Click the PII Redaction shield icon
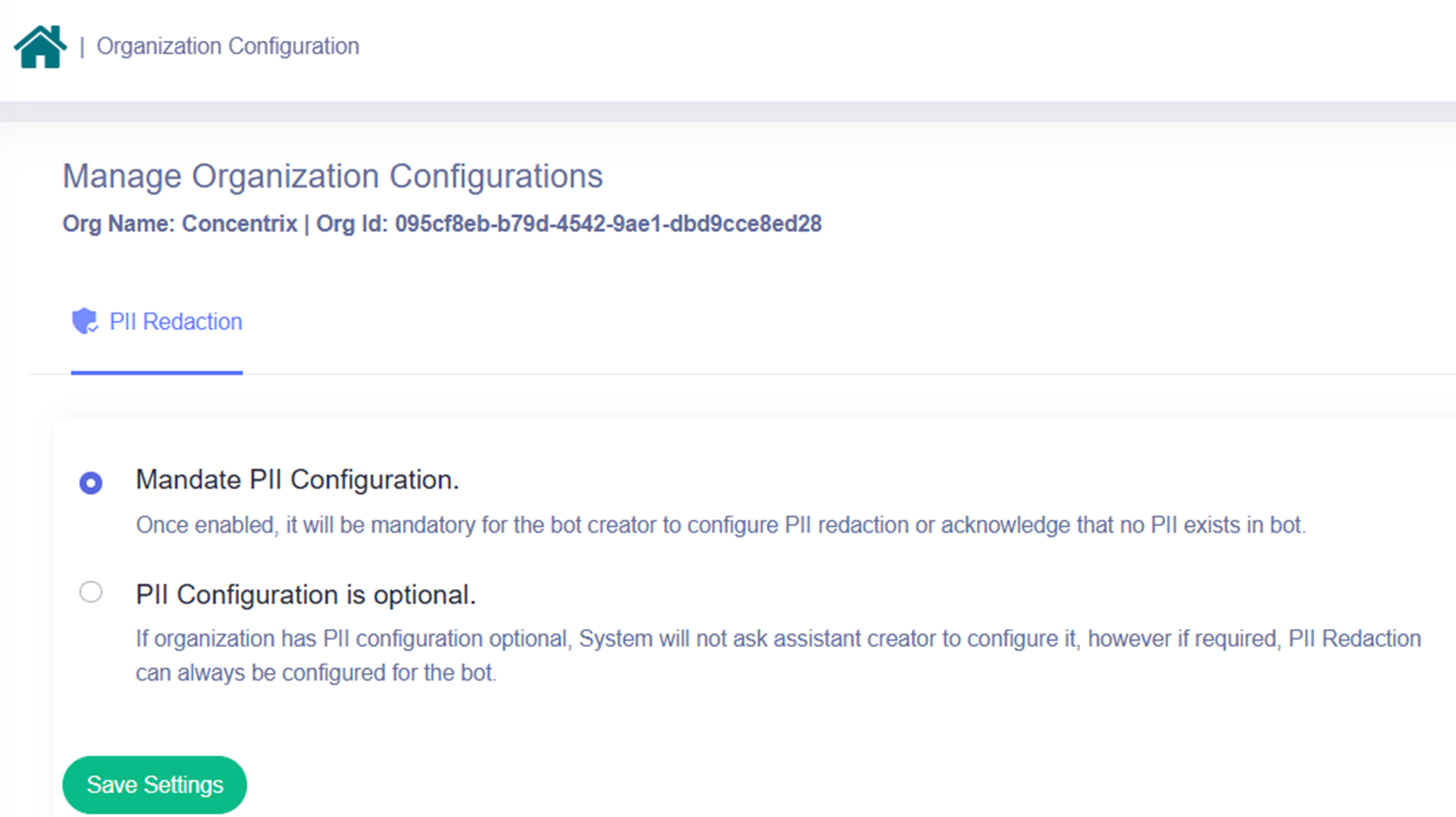This screenshot has width=1456, height=817. [85, 321]
